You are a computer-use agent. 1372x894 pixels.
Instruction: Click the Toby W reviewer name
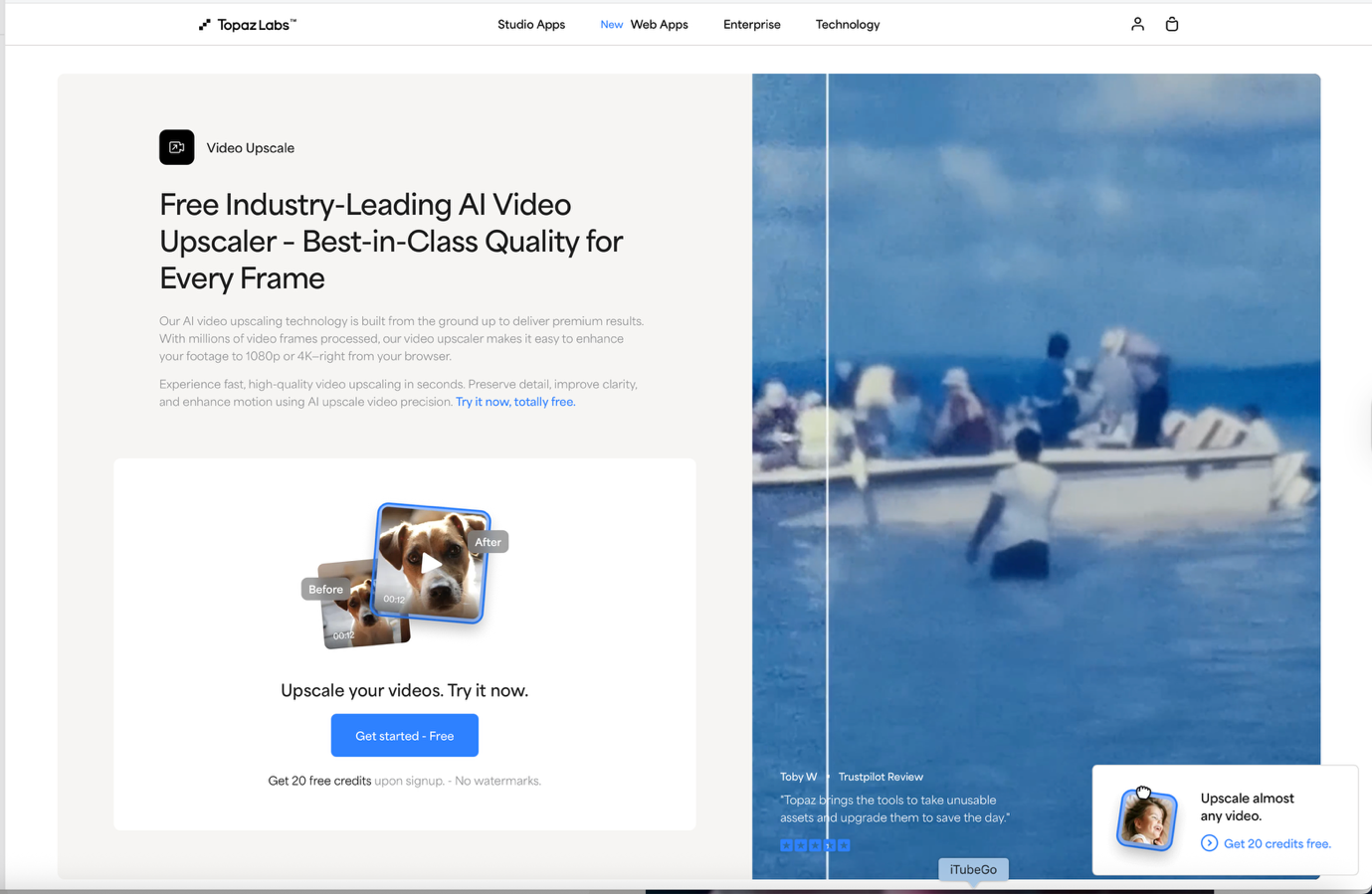[x=798, y=777]
